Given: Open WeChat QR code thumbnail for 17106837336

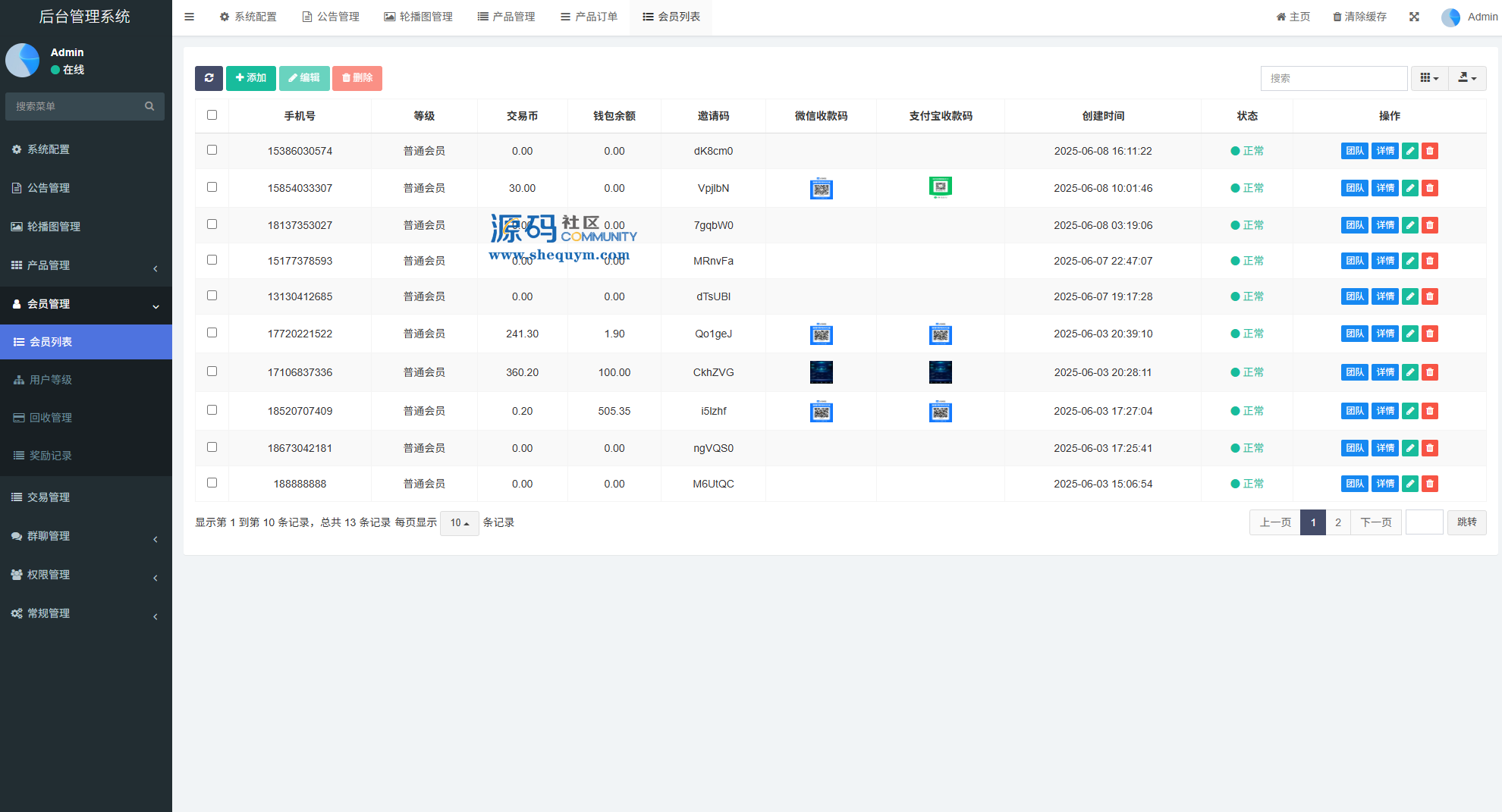Looking at the screenshot, I should [821, 372].
